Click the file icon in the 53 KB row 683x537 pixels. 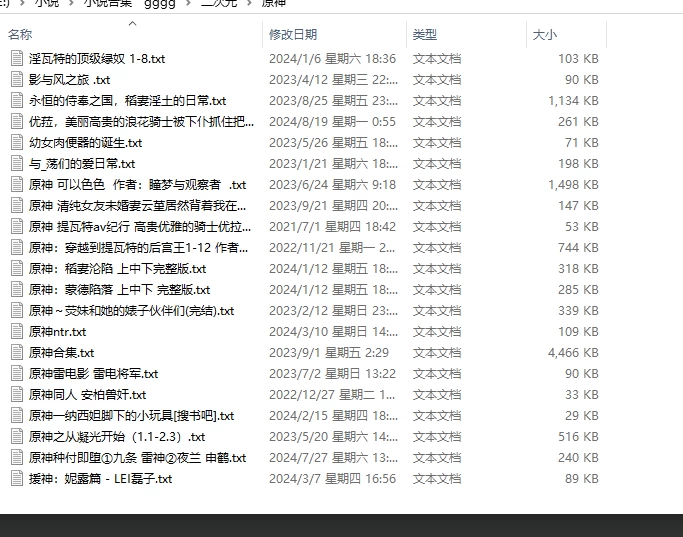(17, 226)
